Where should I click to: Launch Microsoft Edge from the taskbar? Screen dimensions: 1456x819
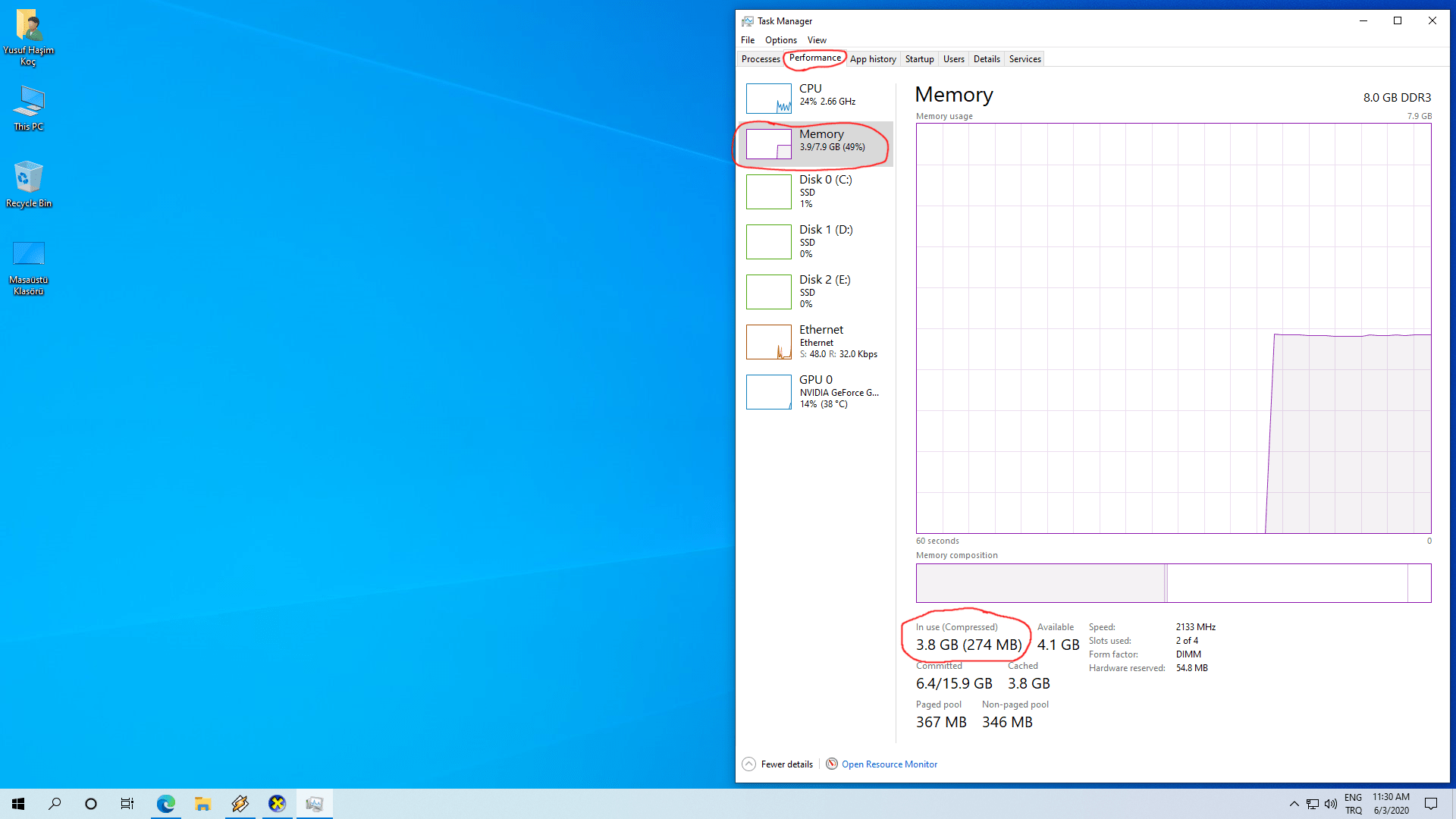tap(165, 804)
